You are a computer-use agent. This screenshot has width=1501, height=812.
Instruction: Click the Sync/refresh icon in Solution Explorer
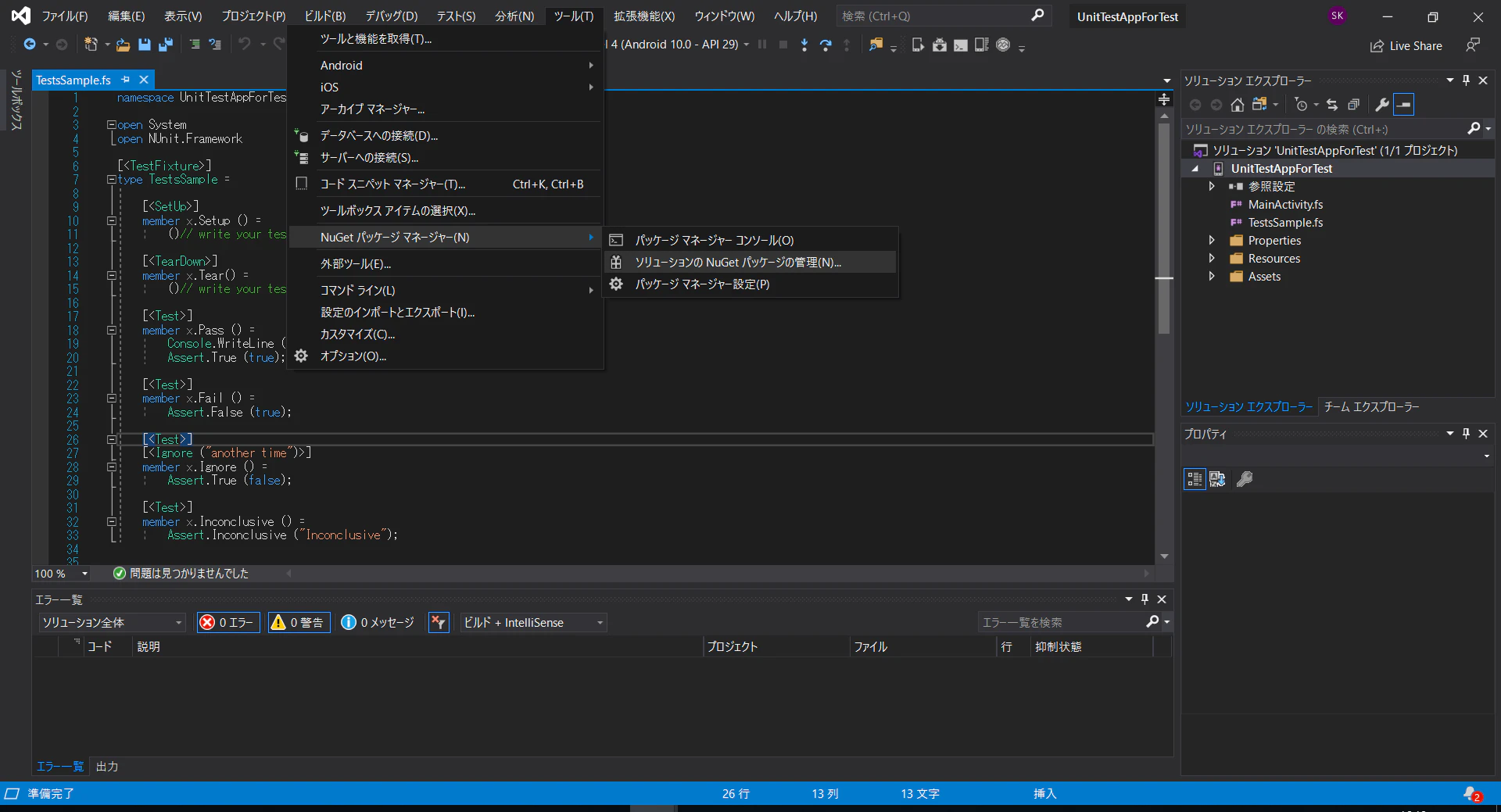pos(1332,105)
